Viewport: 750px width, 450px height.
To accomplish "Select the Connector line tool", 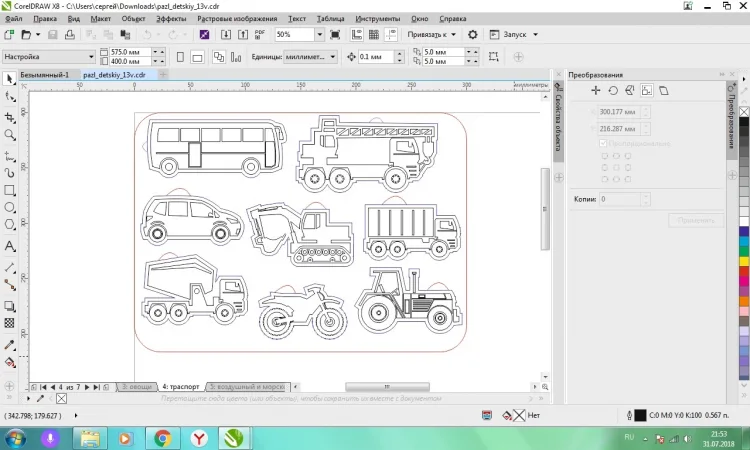I will pyautogui.click(x=10, y=285).
